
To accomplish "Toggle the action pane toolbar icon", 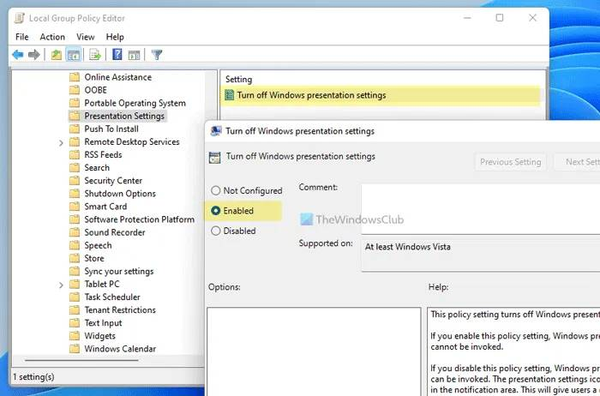I will (134, 55).
